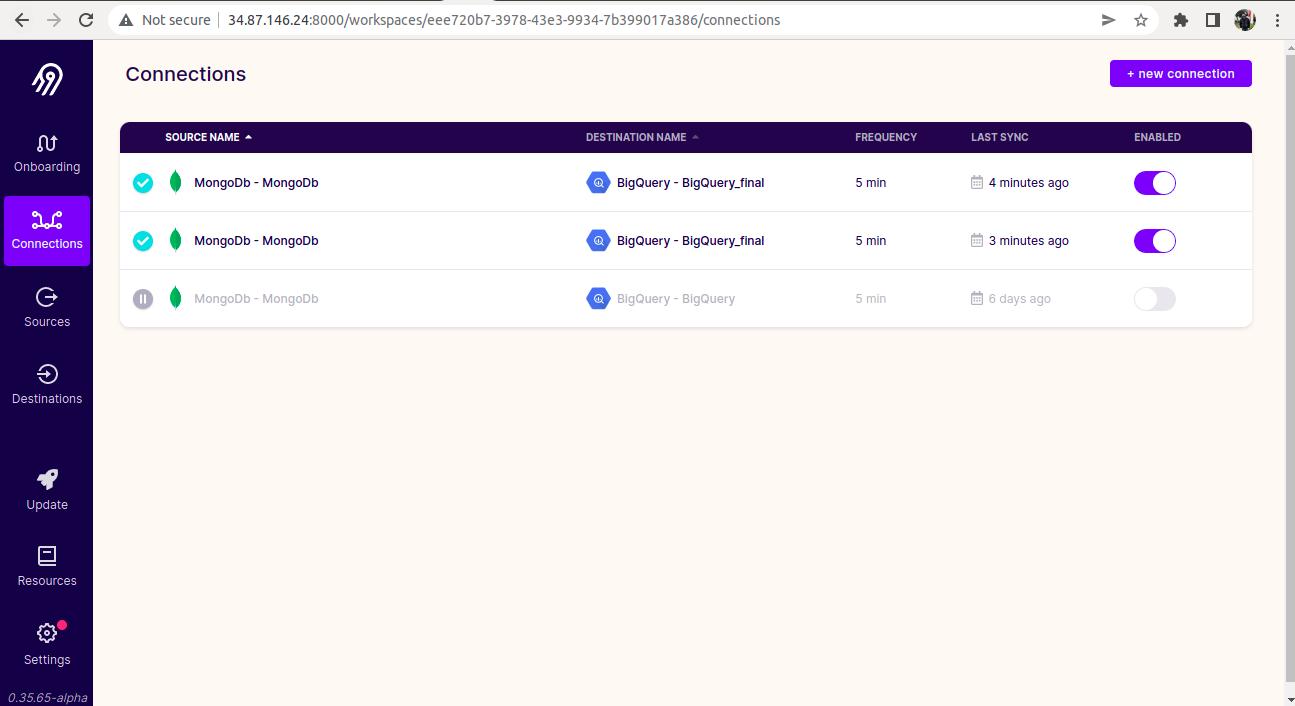The width and height of the screenshot is (1295, 706).
Task: Click the Update rocket icon
Action: pyautogui.click(x=47, y=480)
